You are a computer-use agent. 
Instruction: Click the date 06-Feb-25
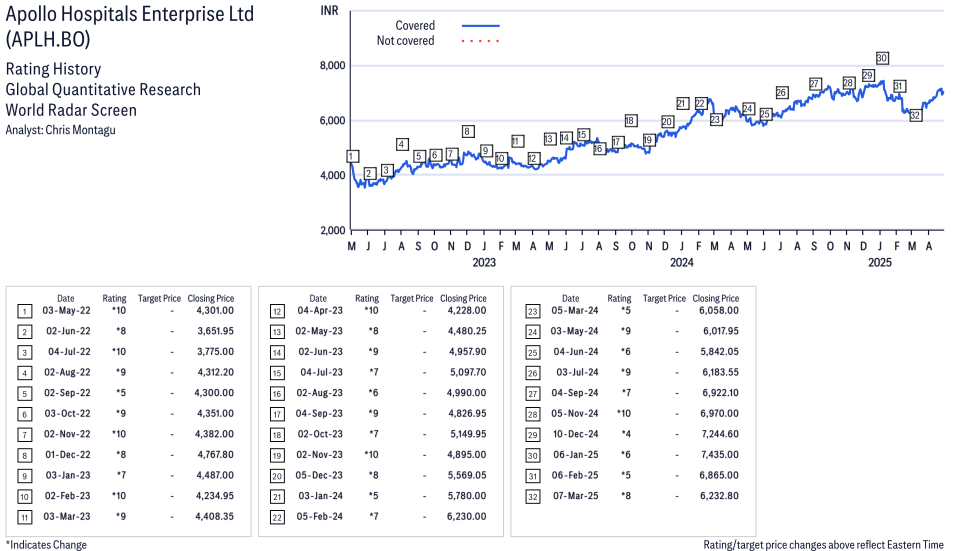click(x=575, y=475)
